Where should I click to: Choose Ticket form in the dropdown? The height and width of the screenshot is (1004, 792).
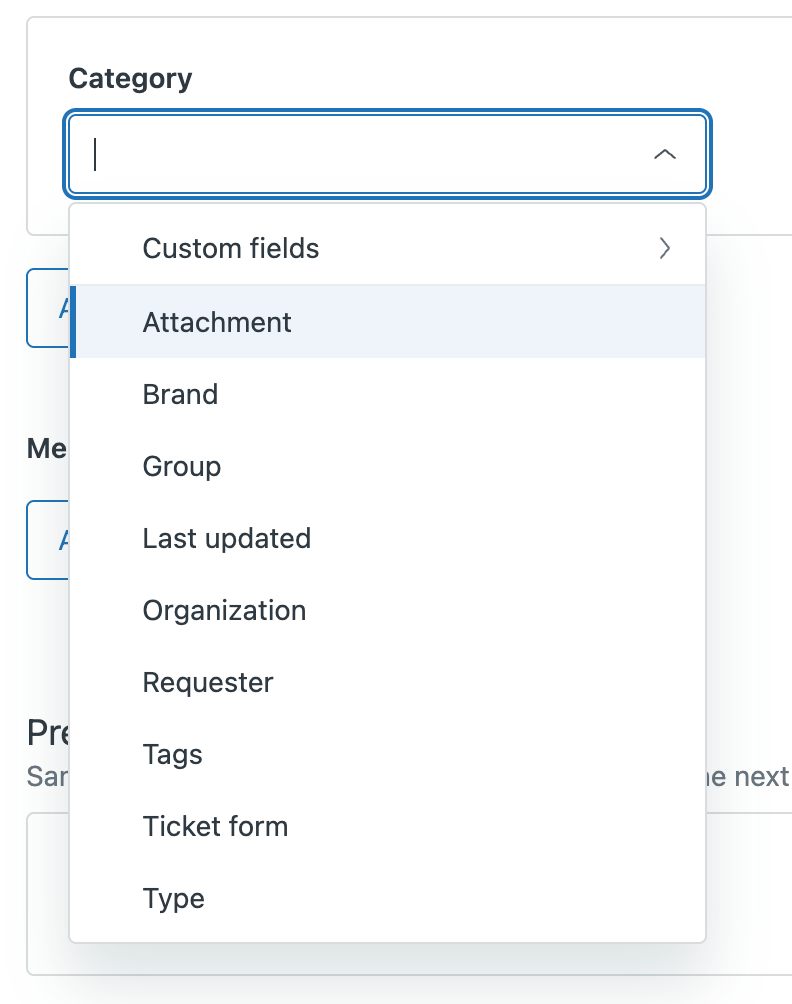215,826
